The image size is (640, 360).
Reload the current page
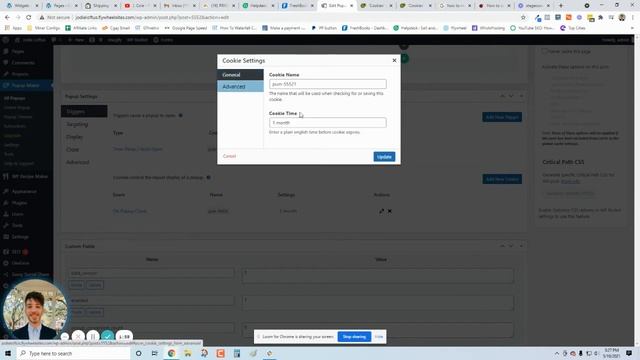click(29, 18)
